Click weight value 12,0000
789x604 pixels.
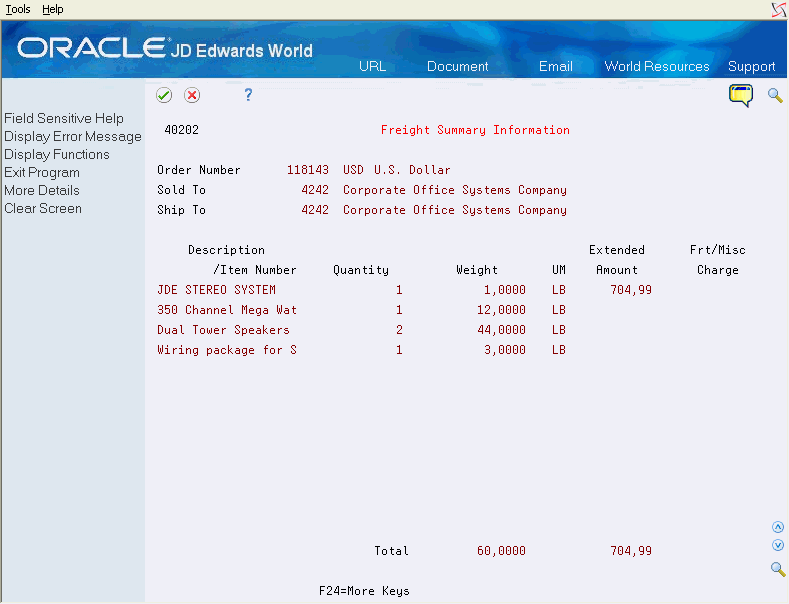point(501,310)
